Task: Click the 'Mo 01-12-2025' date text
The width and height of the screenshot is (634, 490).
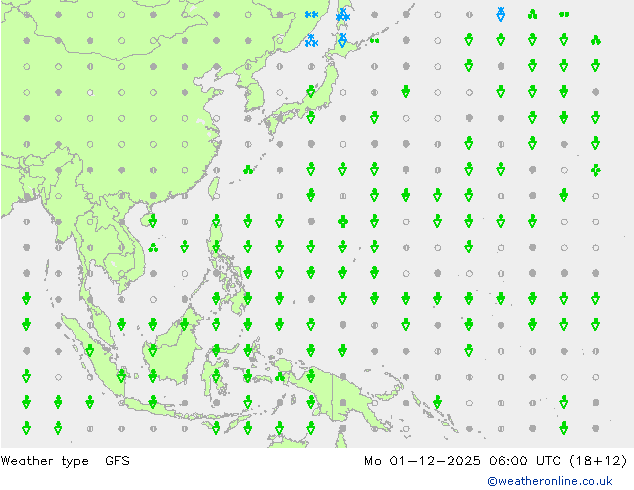Action: click(422, 460)
